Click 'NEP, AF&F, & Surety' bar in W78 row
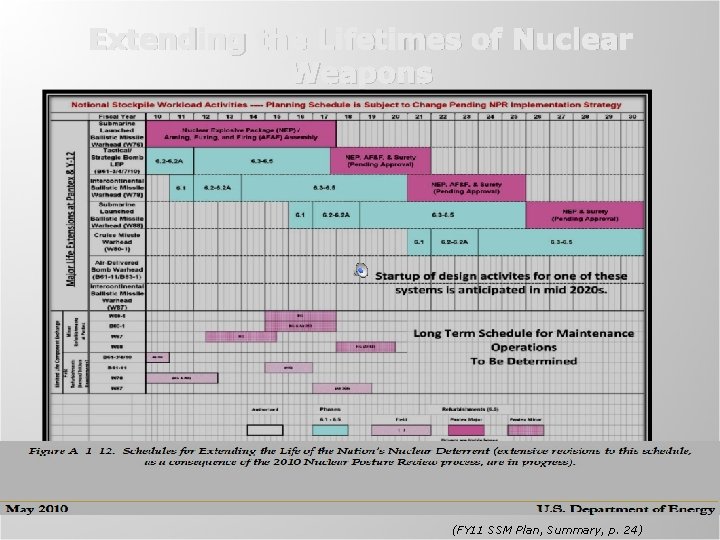 [x=467, y=188]
